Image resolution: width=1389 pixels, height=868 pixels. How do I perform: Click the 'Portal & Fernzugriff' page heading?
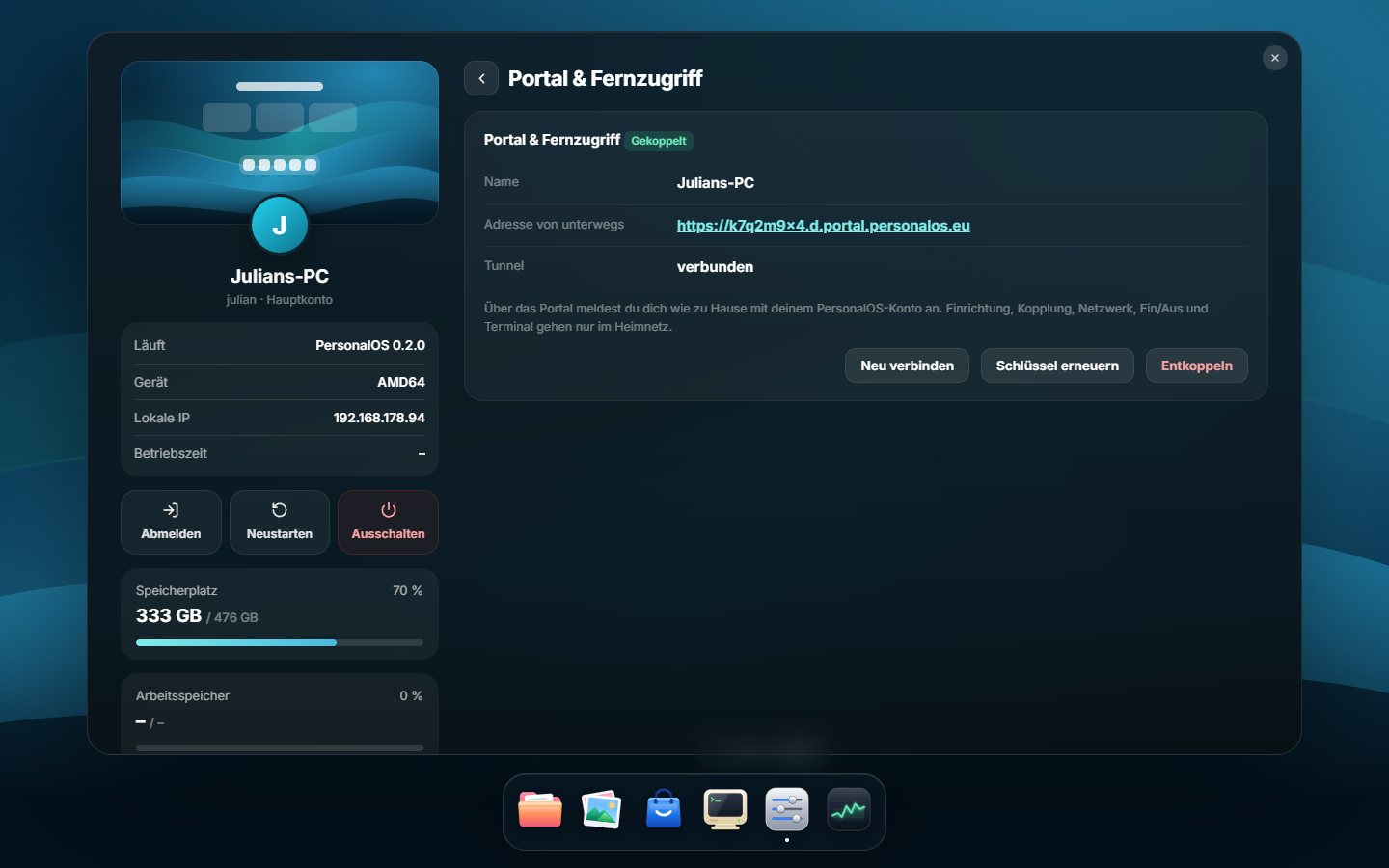pos(605,78)
